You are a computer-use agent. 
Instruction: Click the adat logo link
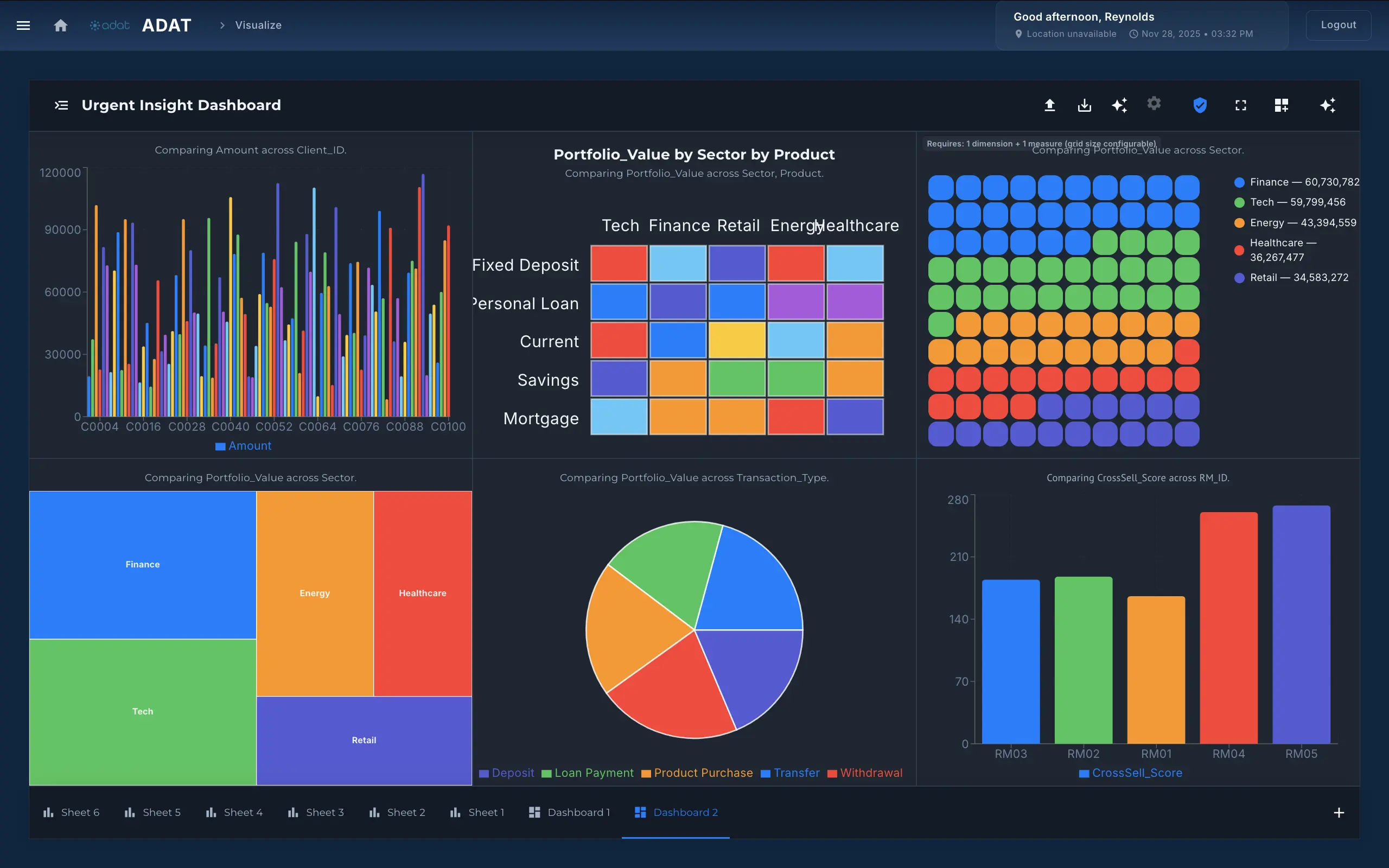pos(109,25)
